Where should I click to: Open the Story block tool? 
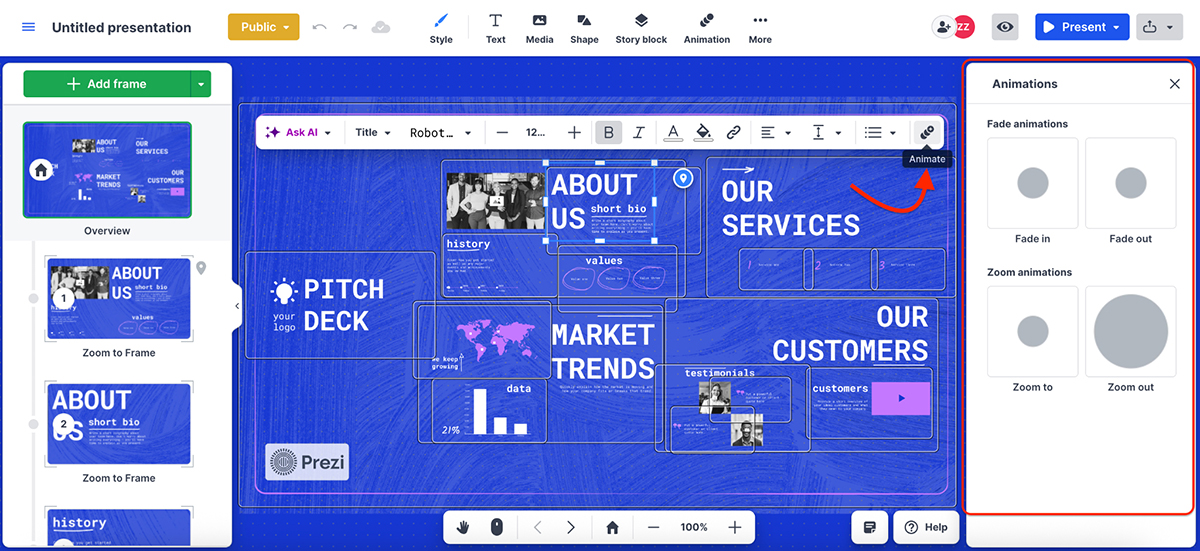coord(641,28)
